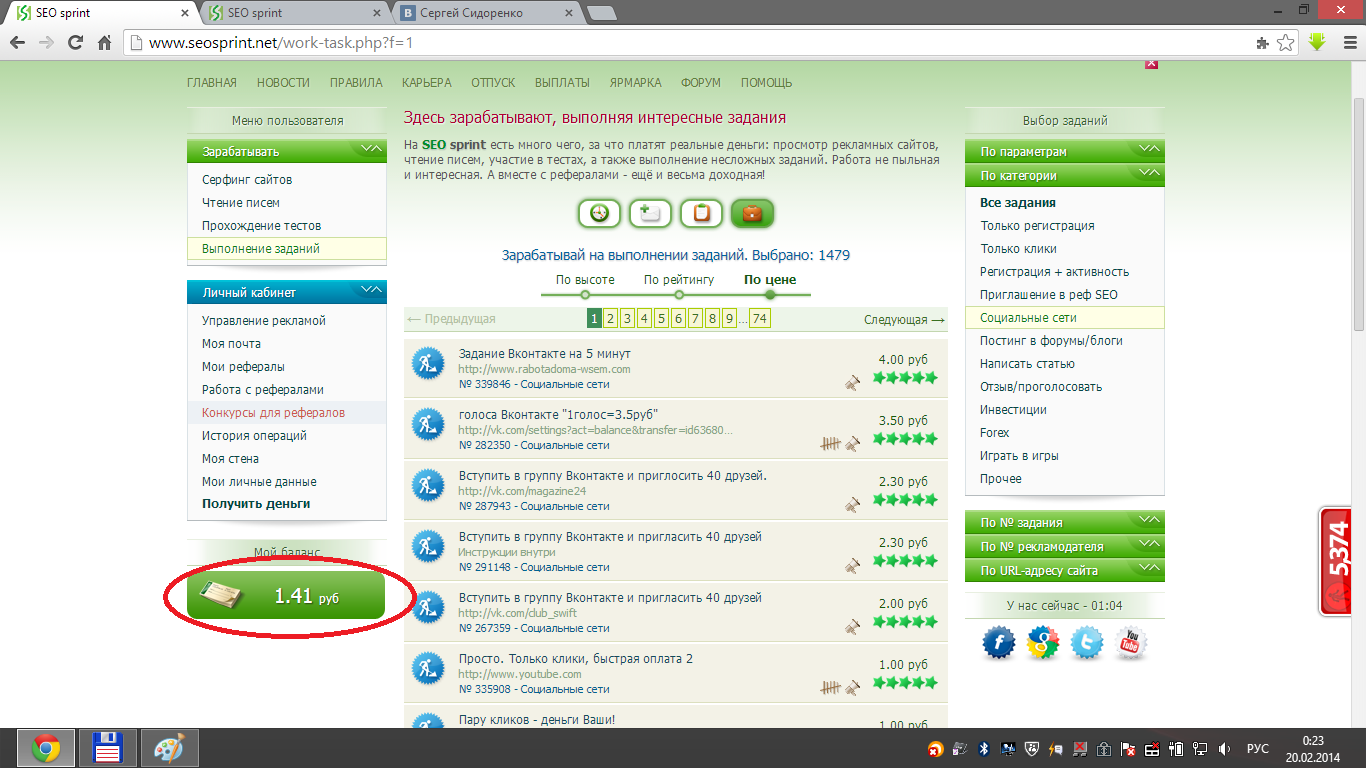
Task: Open the ВЫПЛАТЫ top menu item
Action: click(x=562, y=83)
